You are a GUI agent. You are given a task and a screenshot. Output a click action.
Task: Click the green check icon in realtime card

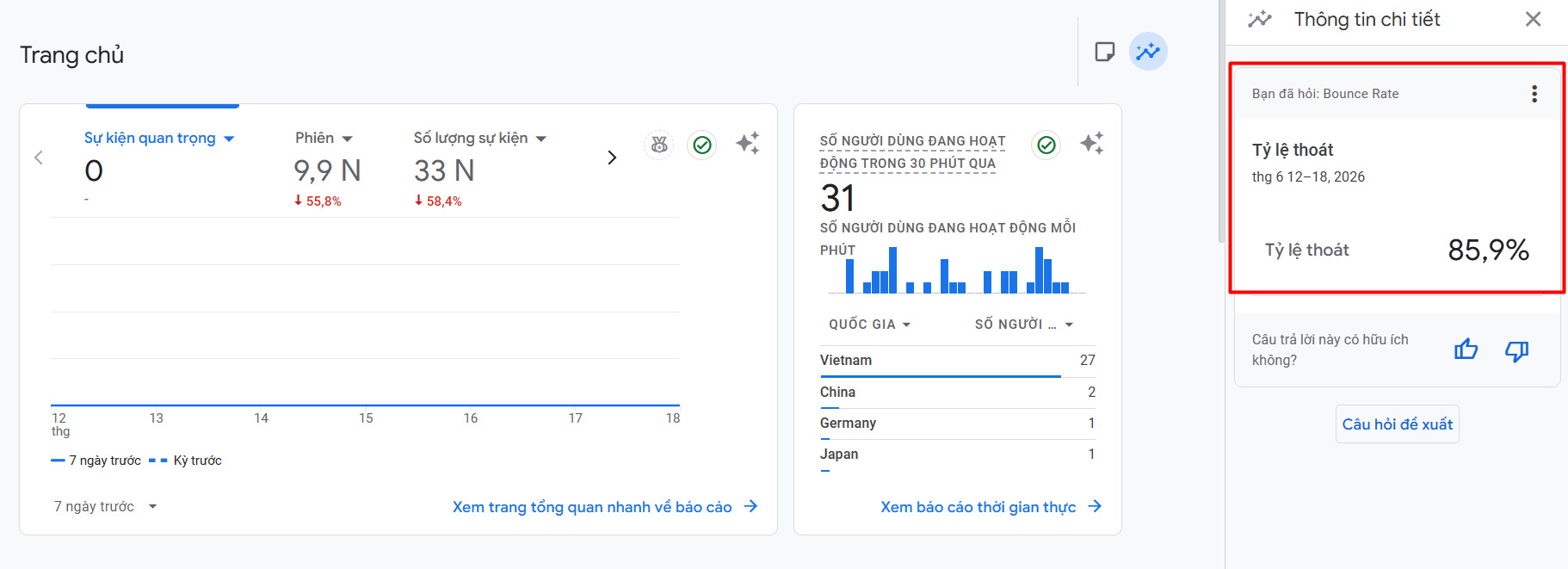1046,145
